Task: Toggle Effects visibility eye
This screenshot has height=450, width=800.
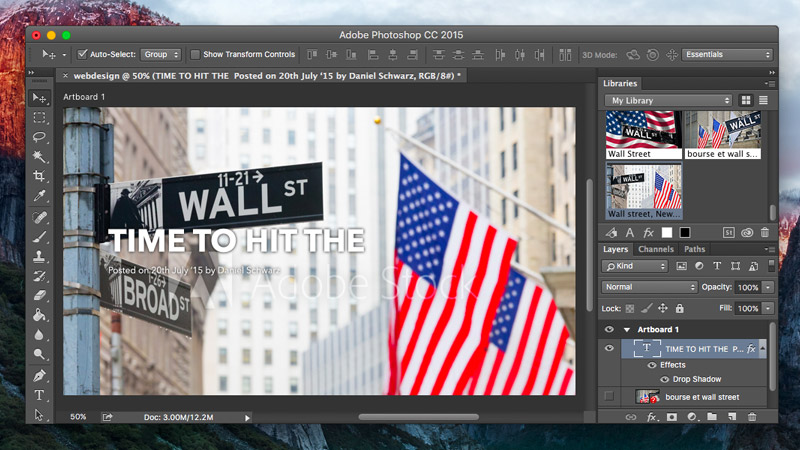Action: pyautogui.click(x=652, y=365)
